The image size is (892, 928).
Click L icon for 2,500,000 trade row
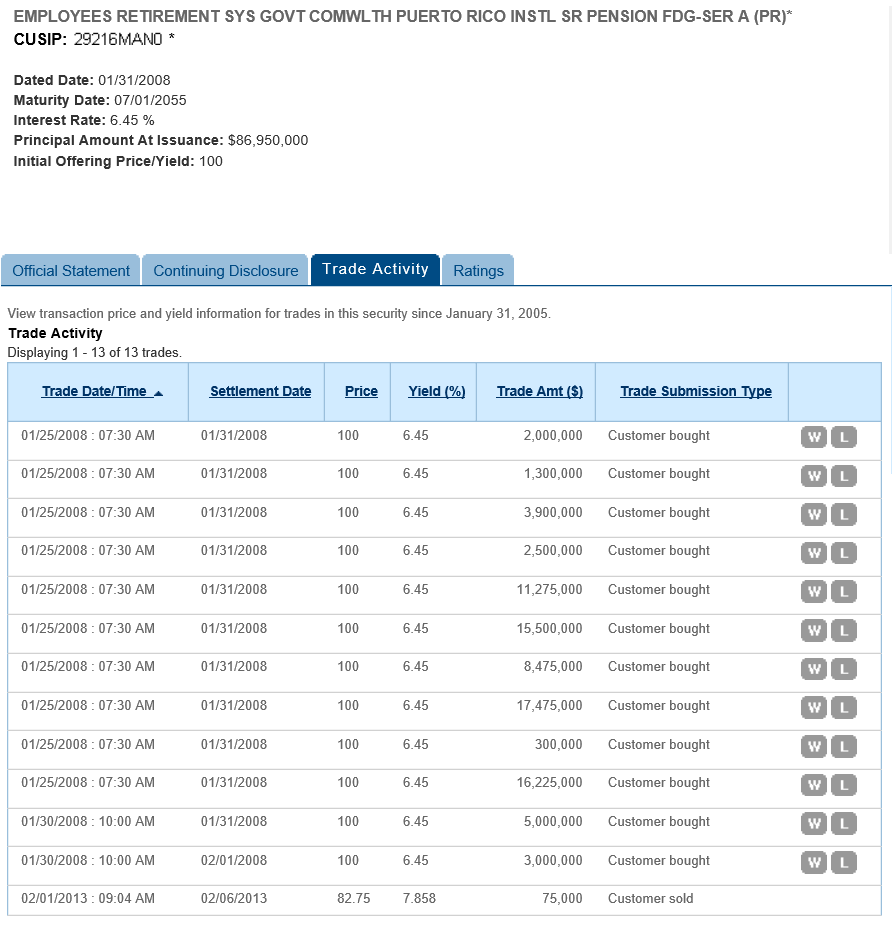tap(844, 553)
